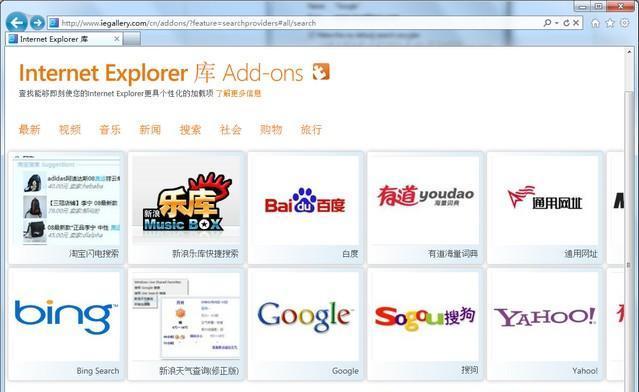Click the 新浪乐库快捷搜索 caption text
Image resolution: width=639 pixels, height=392 pixels.
click(205, 253)
